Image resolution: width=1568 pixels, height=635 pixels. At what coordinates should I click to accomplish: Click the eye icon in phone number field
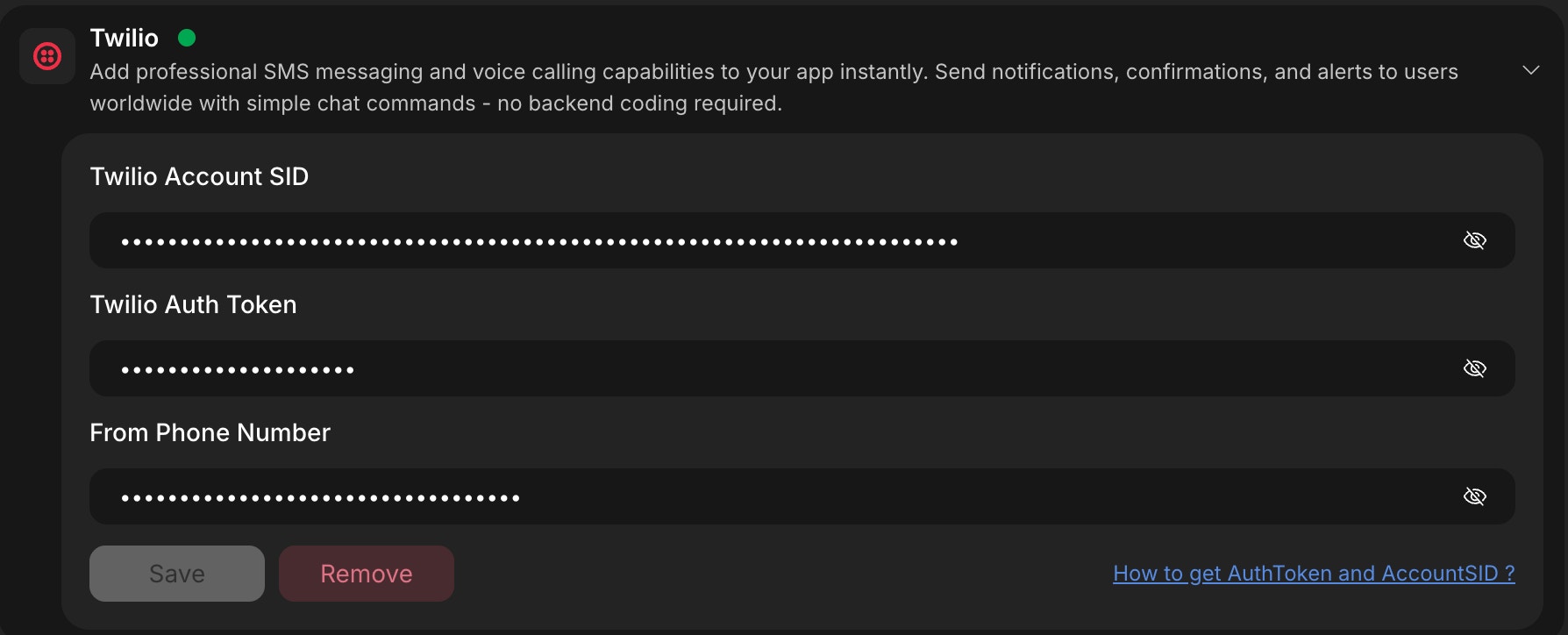tap(1475, 496)
